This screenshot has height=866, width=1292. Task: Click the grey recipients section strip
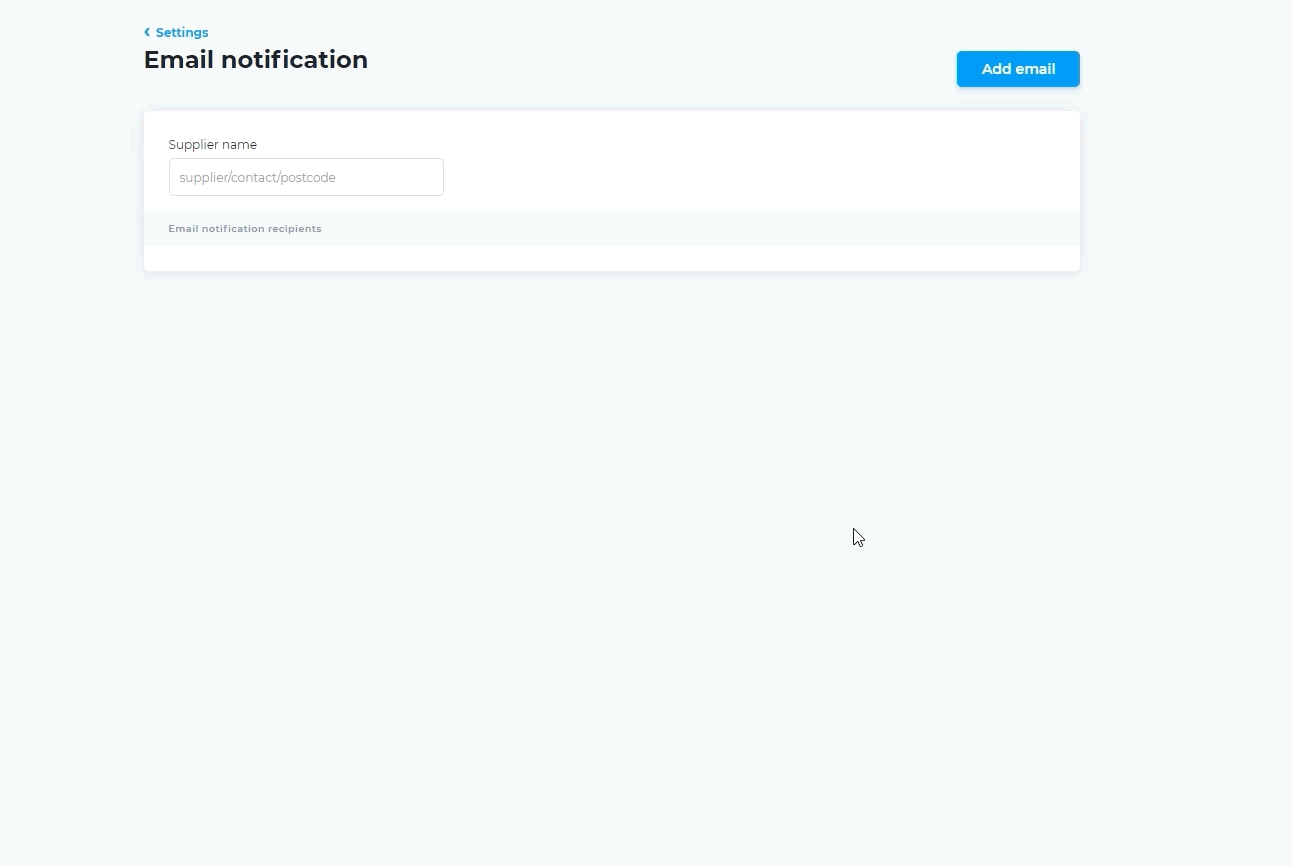pos(612,228)
